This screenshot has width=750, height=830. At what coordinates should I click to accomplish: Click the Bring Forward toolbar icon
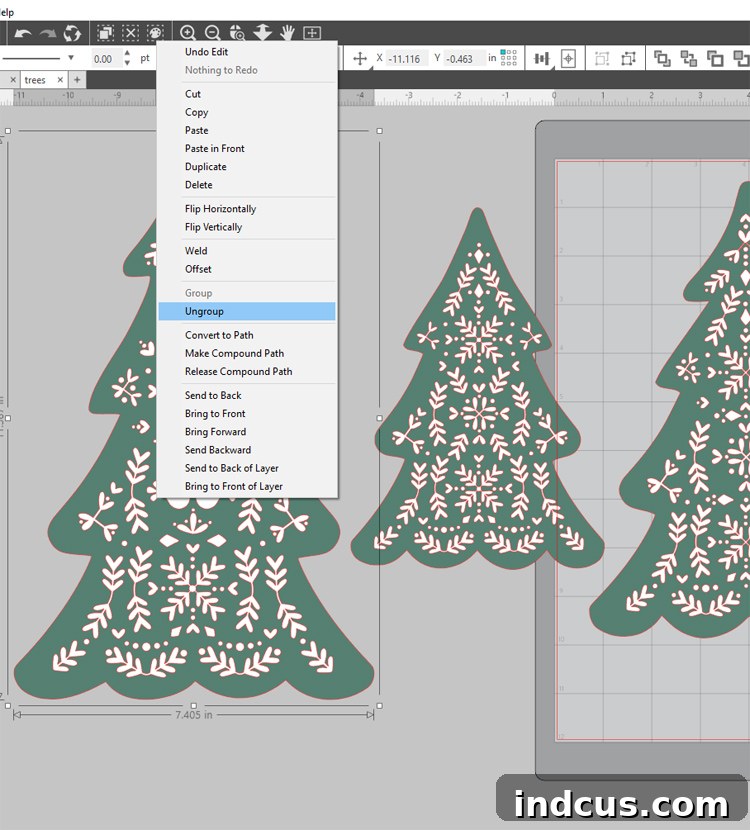click(x=715, y=58)
